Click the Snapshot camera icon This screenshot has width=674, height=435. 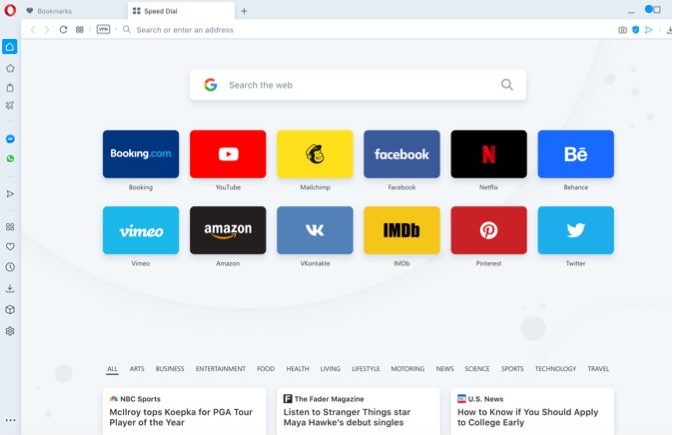tap(622, 30)
